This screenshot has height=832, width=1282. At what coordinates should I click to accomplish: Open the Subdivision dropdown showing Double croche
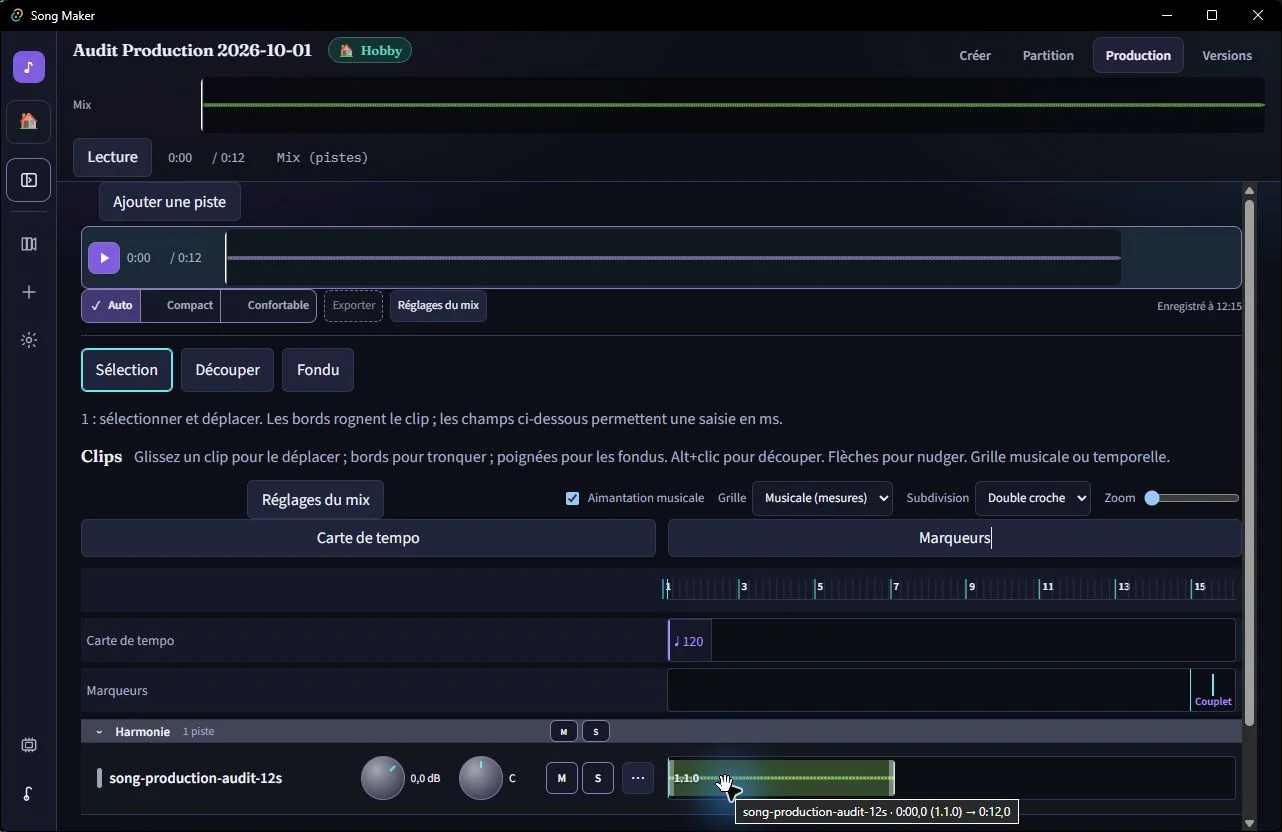[x=1033, y=498]
